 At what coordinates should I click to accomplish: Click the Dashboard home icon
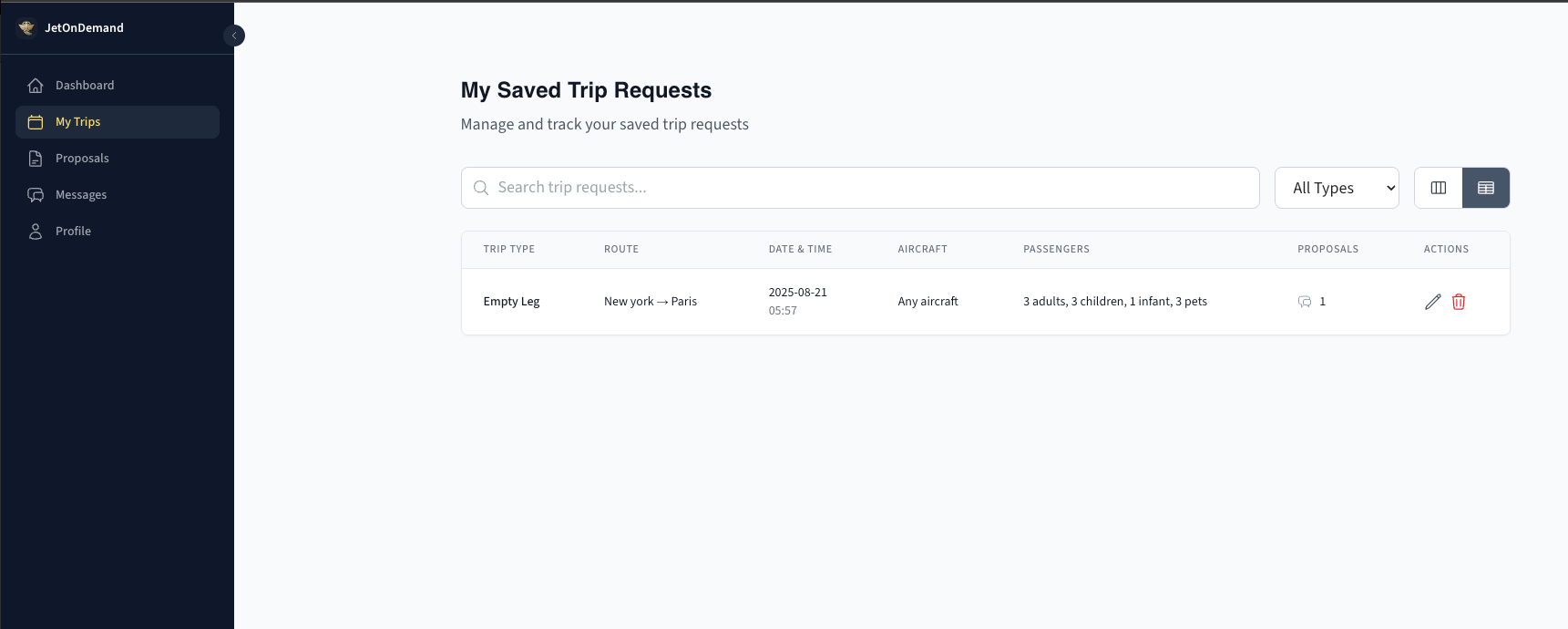click(36, 86)
